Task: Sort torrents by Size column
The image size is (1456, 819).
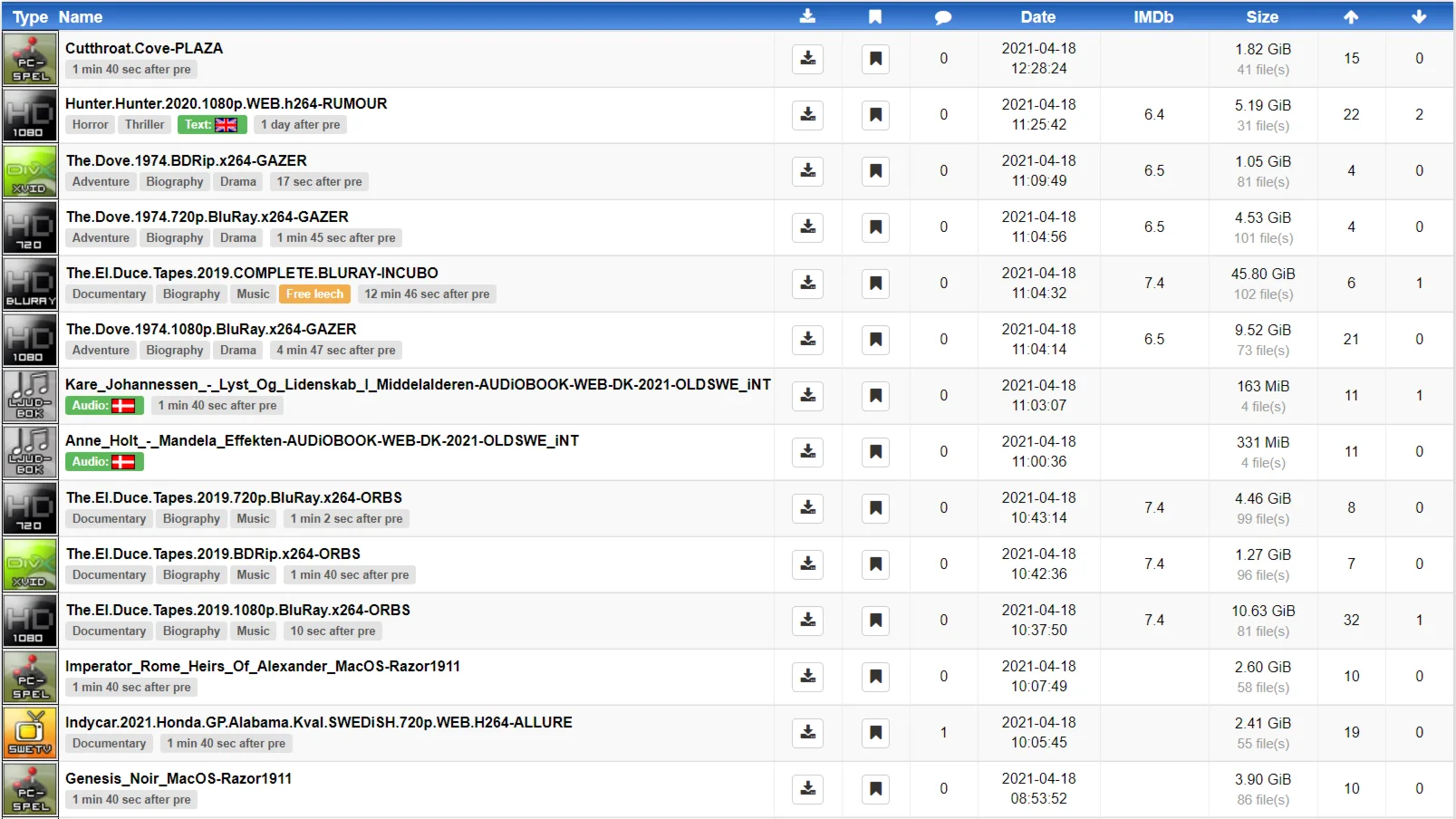Action: tap(1262, 16)
